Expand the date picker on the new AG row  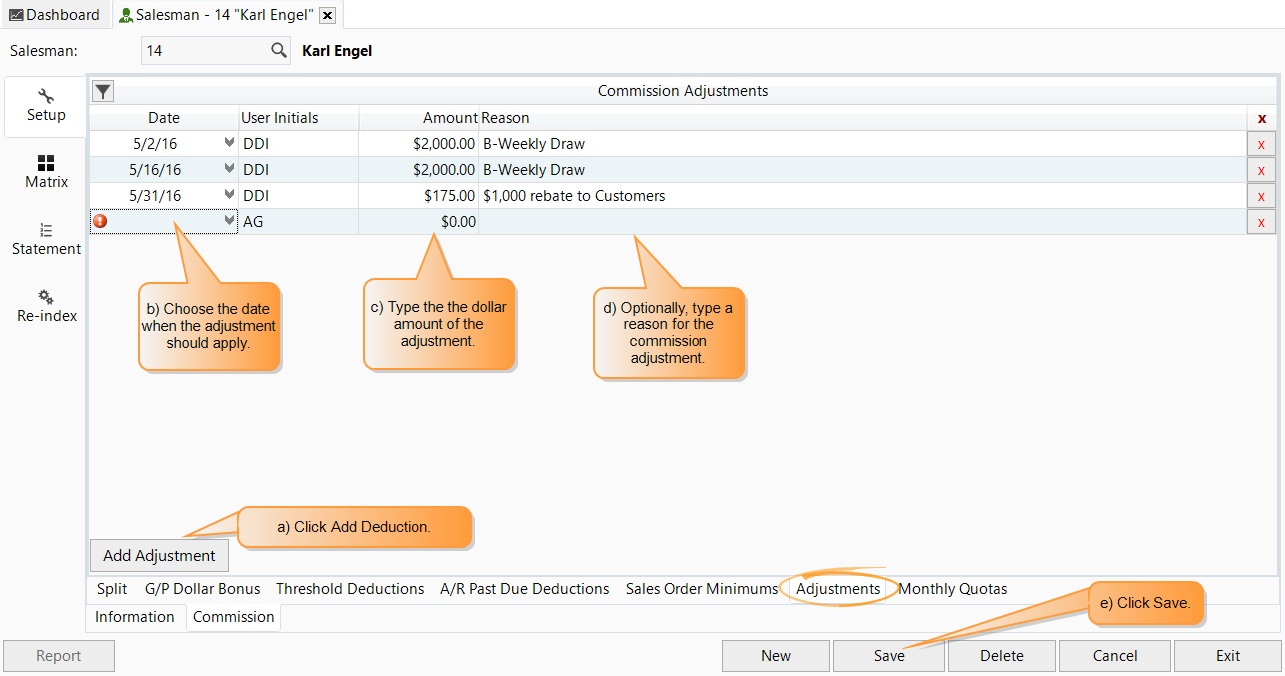[x=228, y=221]
